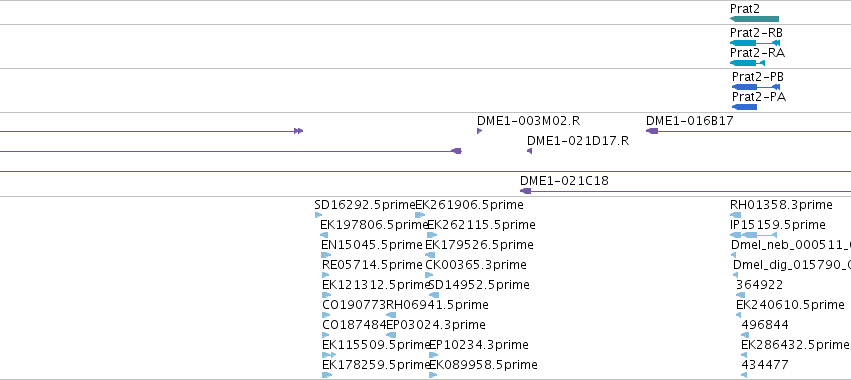Select the EK179526.5prime EST
Screen dimensions: 851x380
[430, 255]
